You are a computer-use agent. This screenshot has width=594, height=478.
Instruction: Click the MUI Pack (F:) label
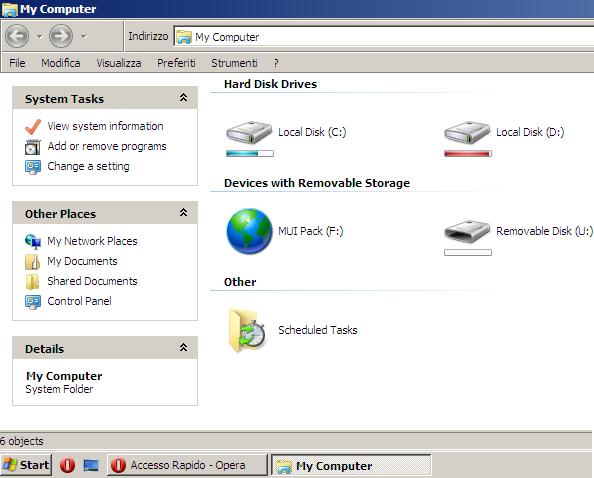(311, 231)
